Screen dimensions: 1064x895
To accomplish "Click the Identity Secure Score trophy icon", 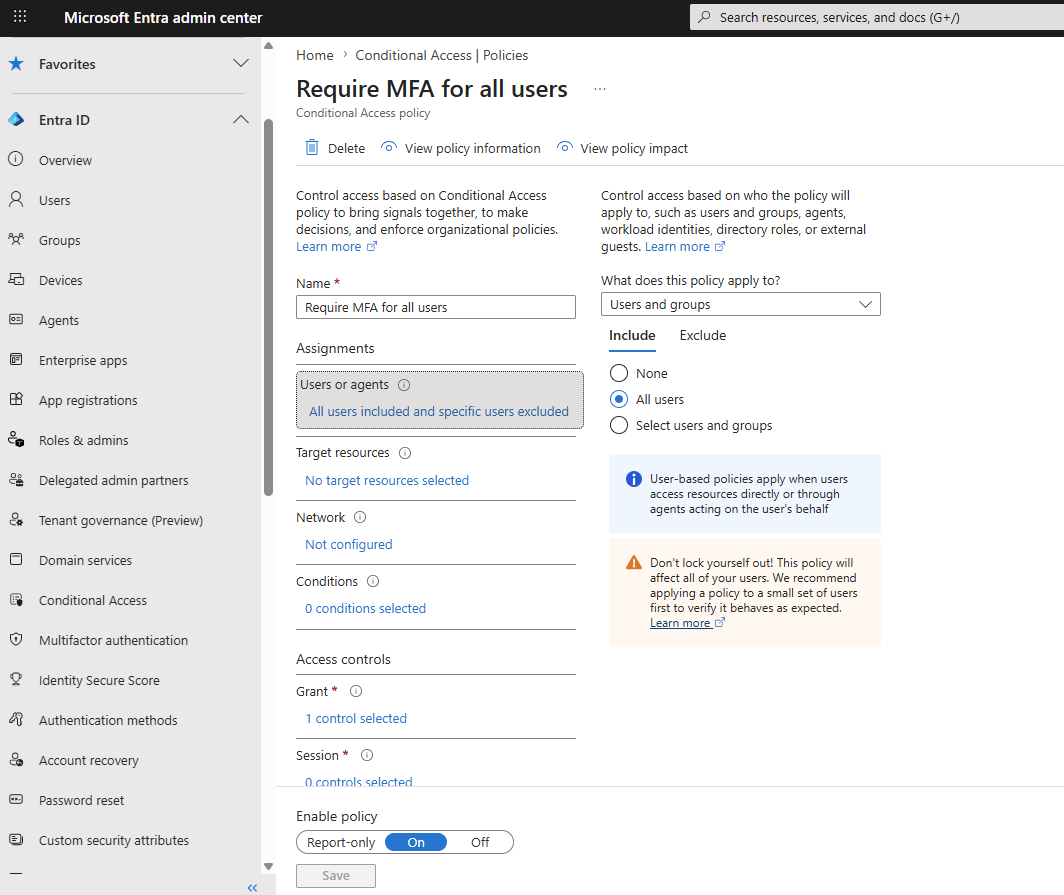I will pos(16,679).
